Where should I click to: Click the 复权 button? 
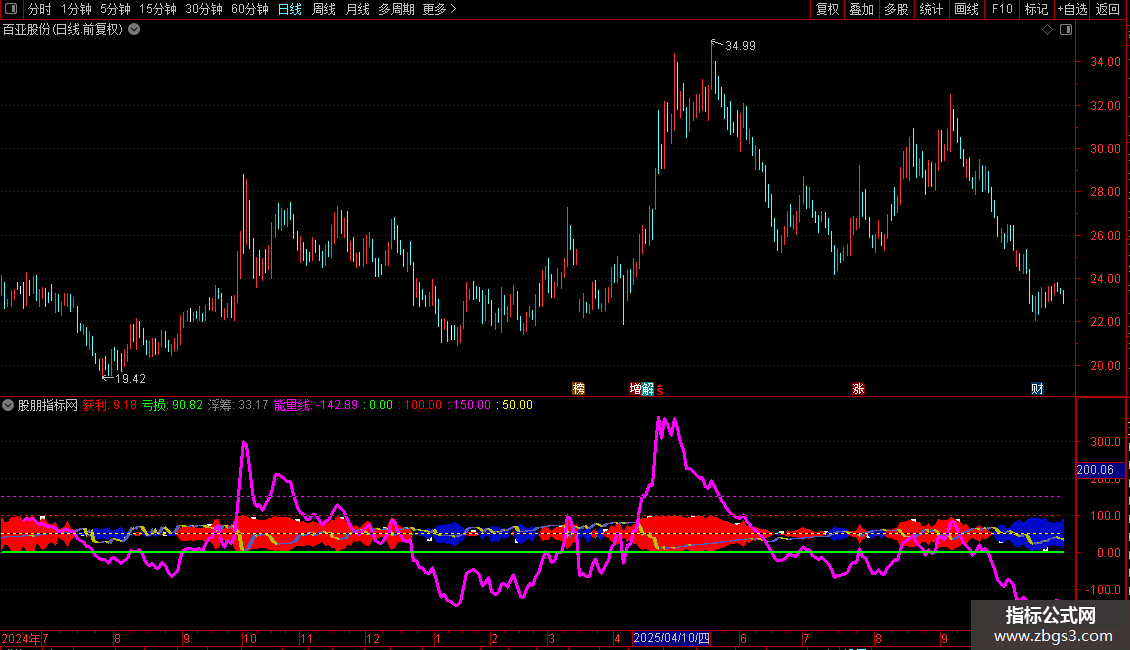click(827, 9)
